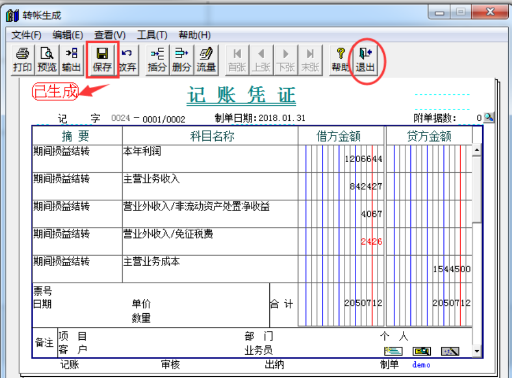Click the 制单日期 date 2018.01.31 field
Image resolution: width=512 pixels, height=378 pixels.
tap(282, 118)
